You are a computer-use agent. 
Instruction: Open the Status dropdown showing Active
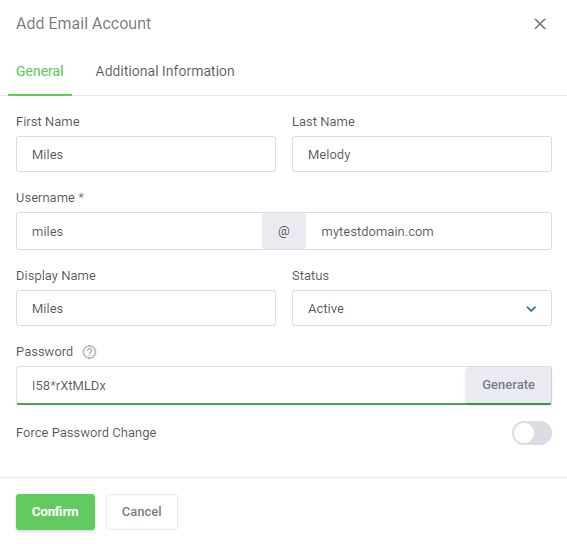(x=422, y=308)
